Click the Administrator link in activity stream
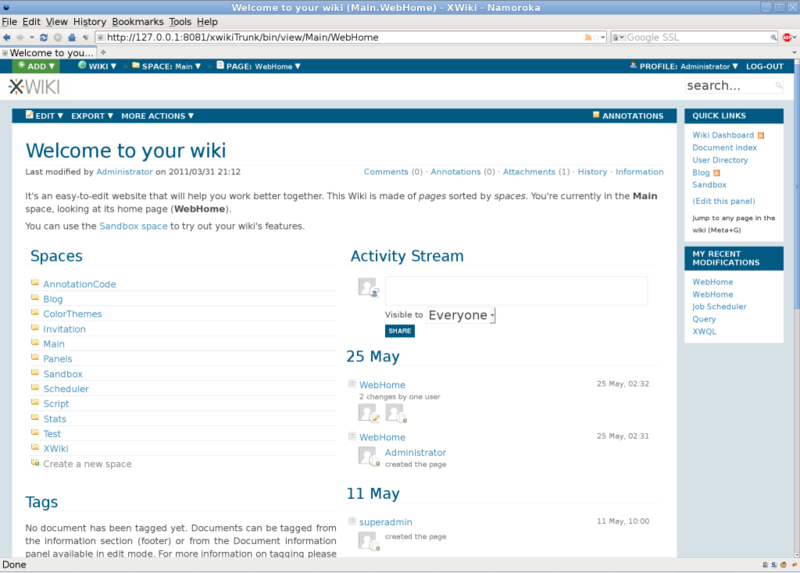 click(x=415, y=453)
